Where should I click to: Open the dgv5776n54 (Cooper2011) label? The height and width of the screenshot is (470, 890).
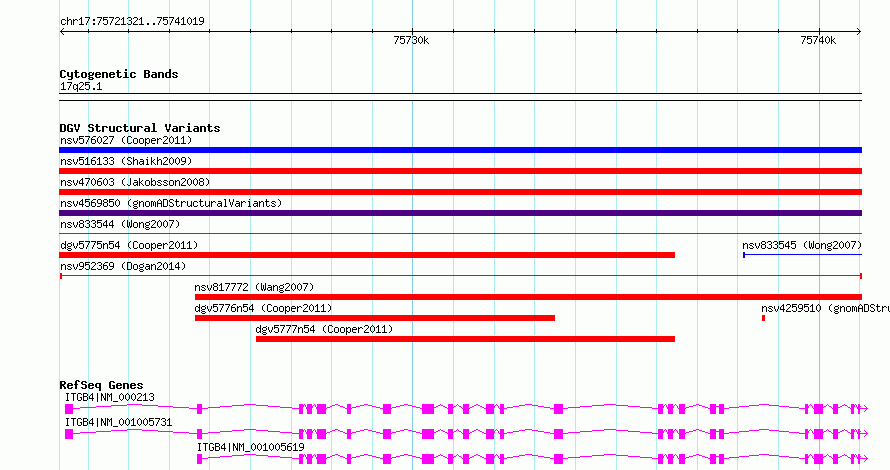(263, 308)
